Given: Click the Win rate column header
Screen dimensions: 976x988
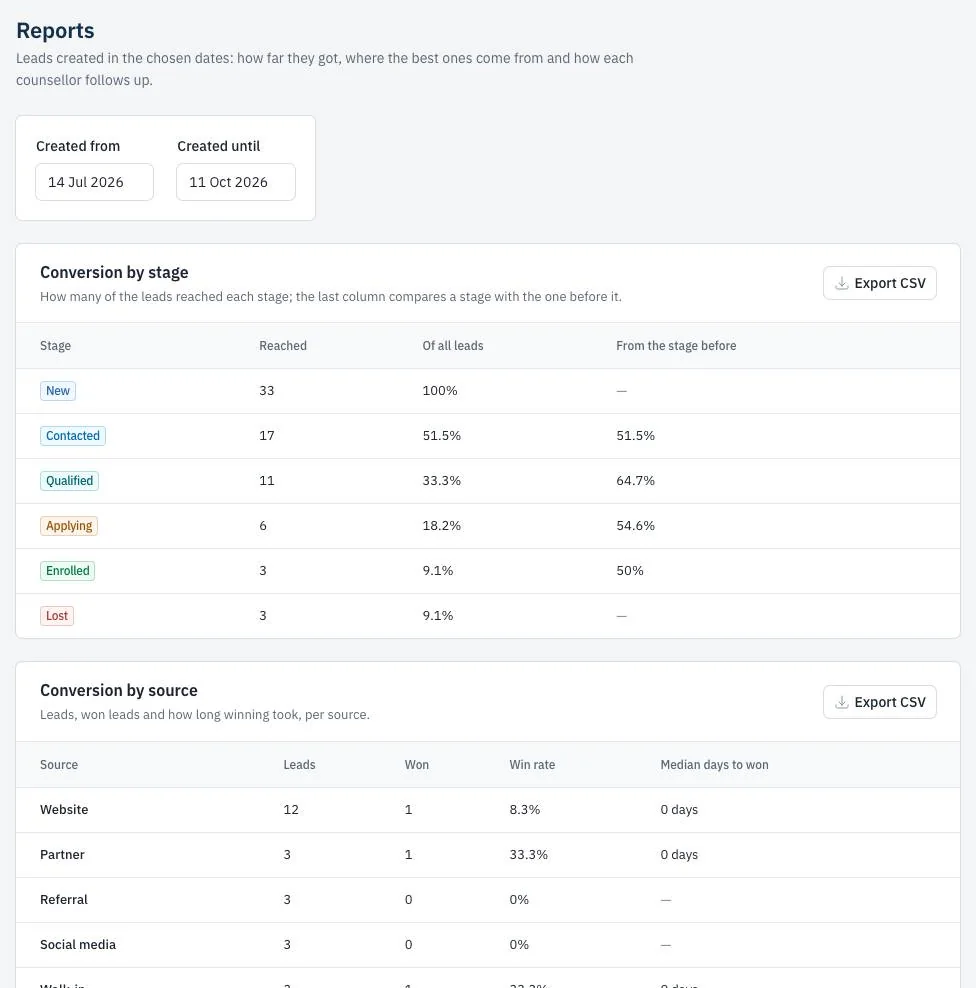Looking at the screenshot, I should click(x=532, y=764).
